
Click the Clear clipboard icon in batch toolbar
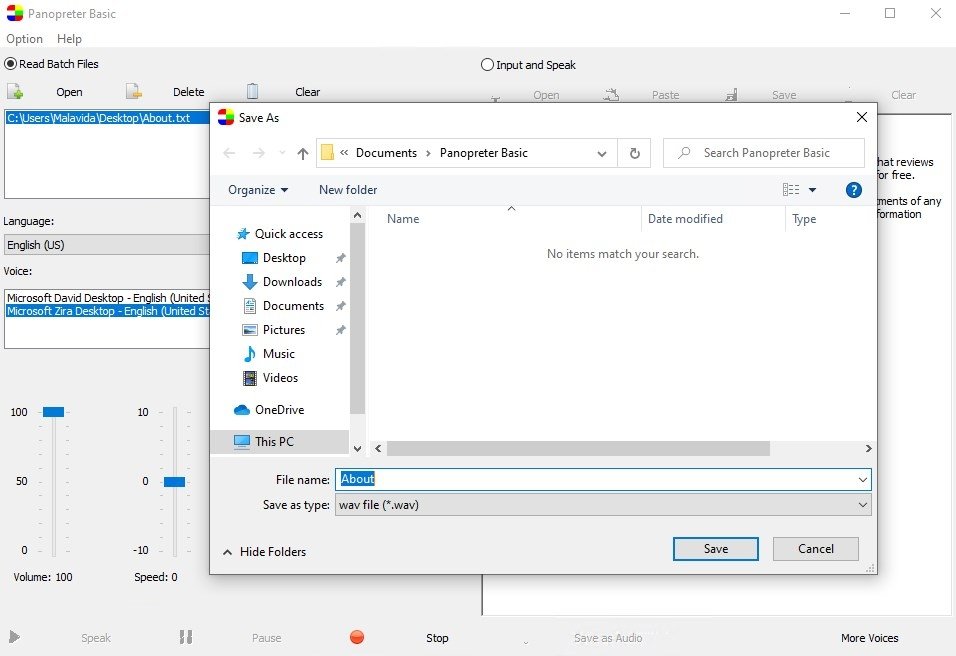[x=252, y=91]
